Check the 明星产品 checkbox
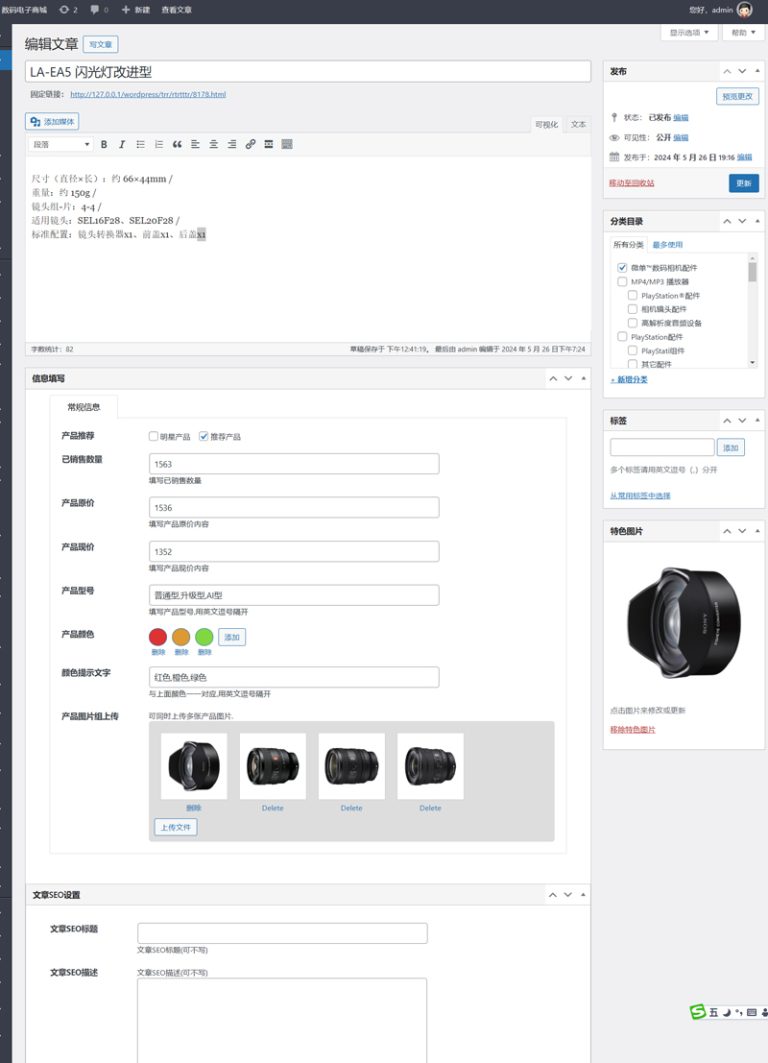768x1063 pixels. click(154, 436)
